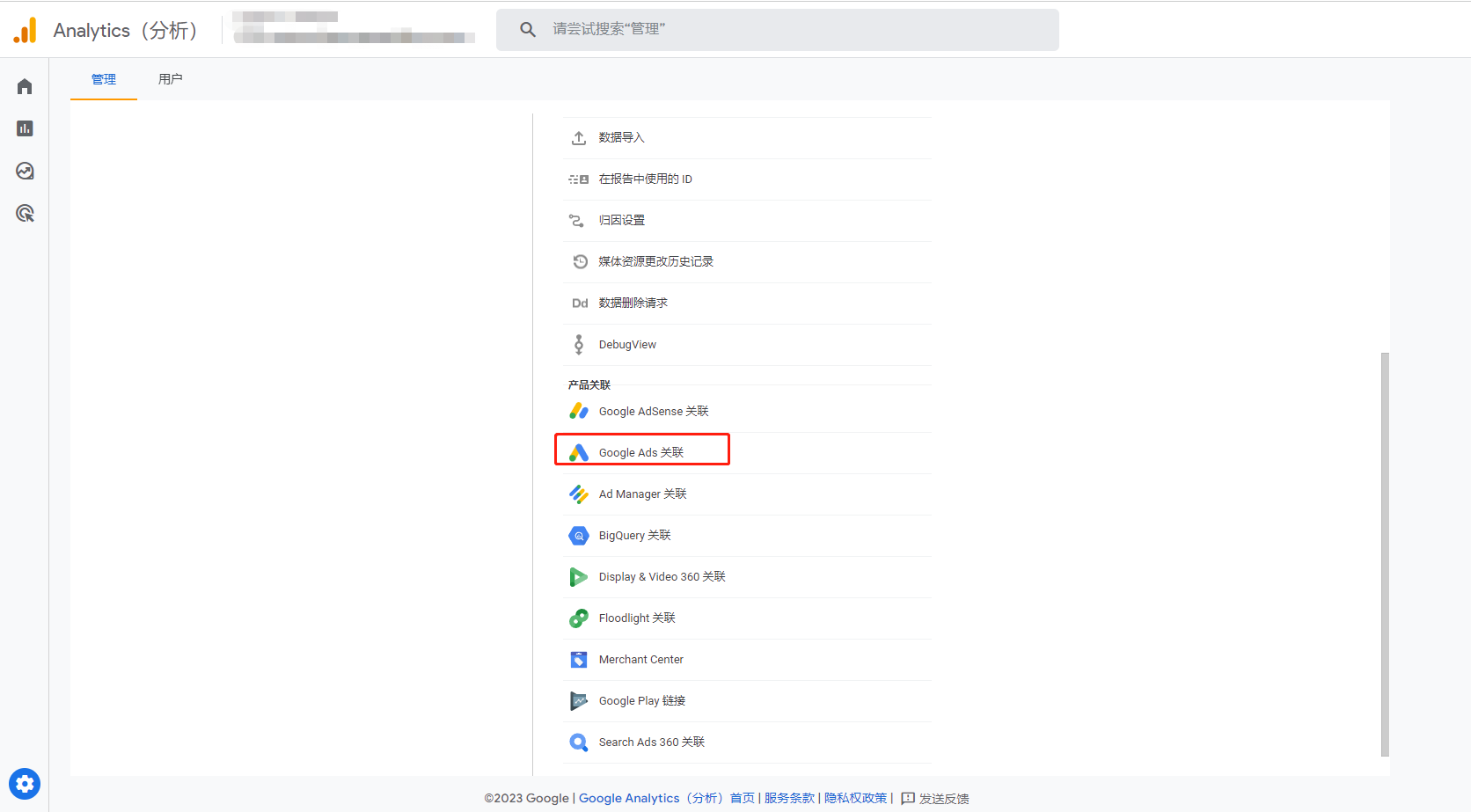Click the send feedback icon
The image size is (1471, 812).
pyautogui.click(x=908, y=799)
